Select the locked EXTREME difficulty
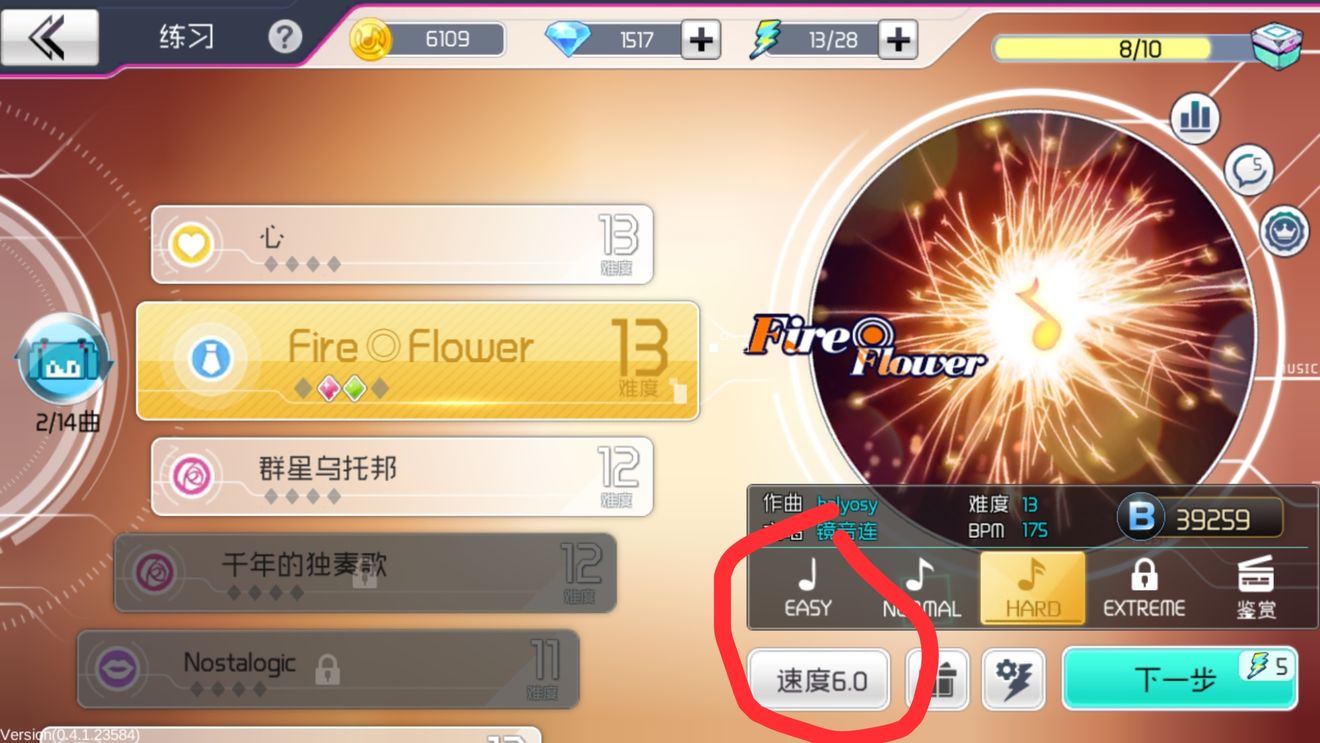Screen dimensions: 1320x743 (x=1144, y=588)
